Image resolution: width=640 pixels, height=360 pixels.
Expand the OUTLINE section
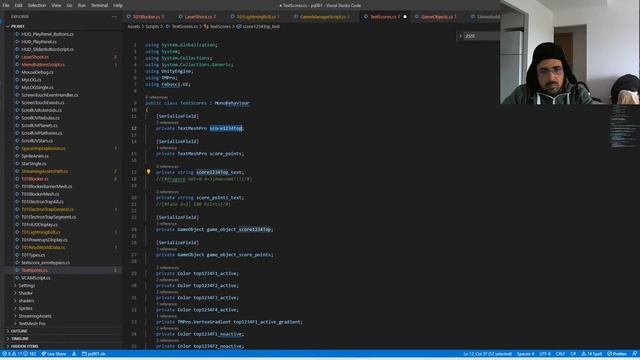coord(19,331)
